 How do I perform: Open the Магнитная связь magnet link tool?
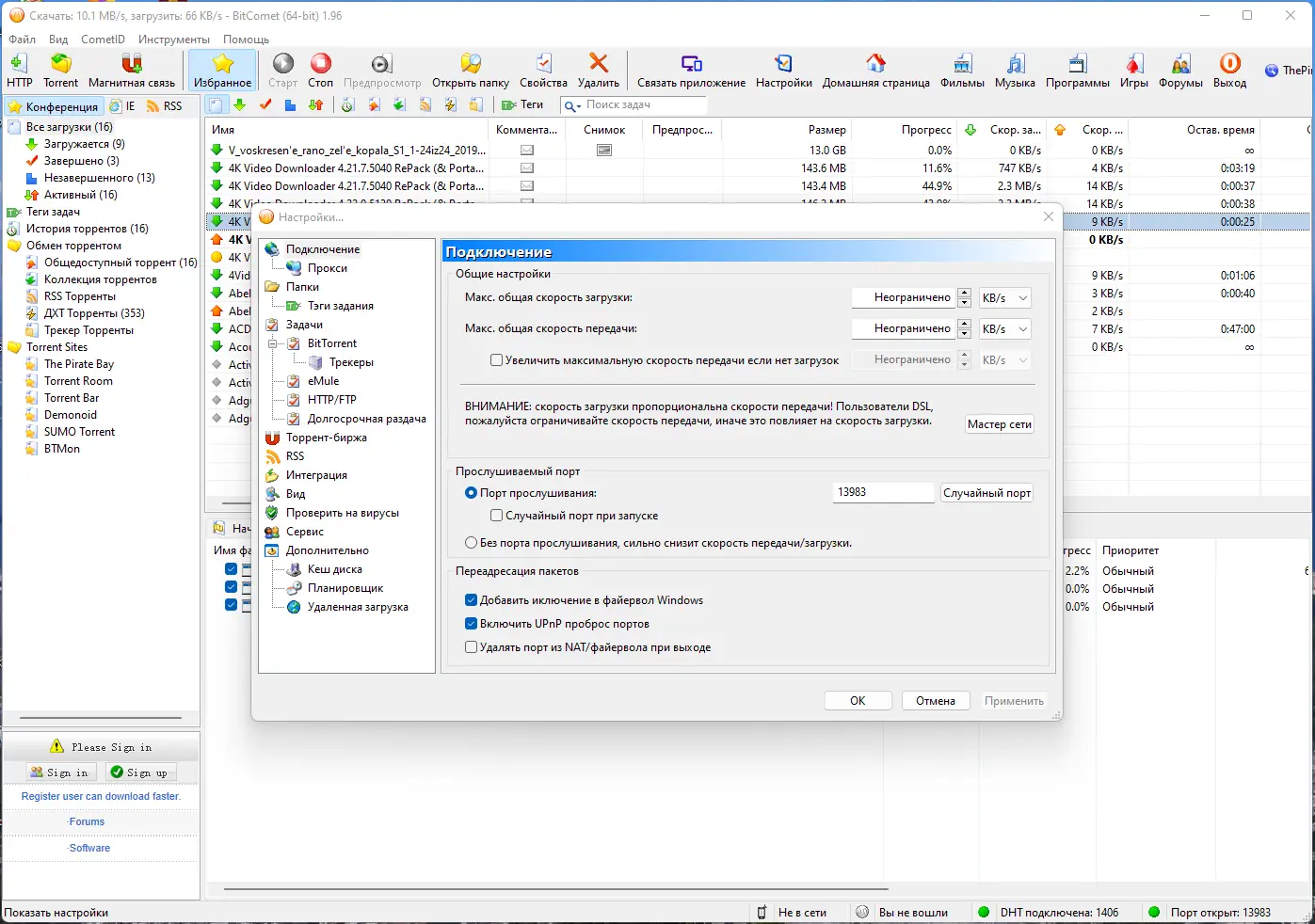(x=132, y=71)
